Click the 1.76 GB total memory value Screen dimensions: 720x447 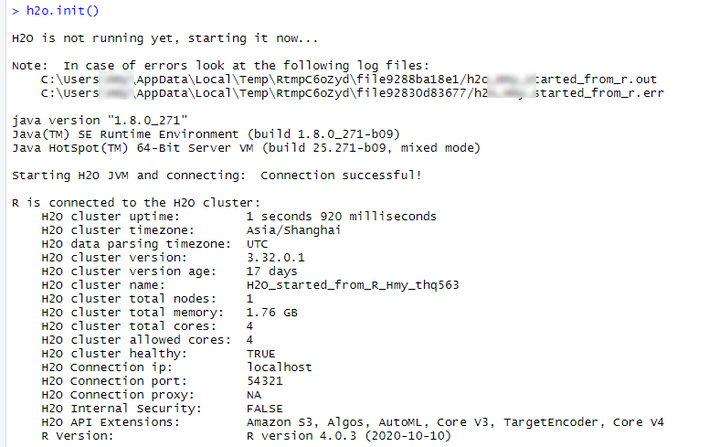[x=272, y=312]
